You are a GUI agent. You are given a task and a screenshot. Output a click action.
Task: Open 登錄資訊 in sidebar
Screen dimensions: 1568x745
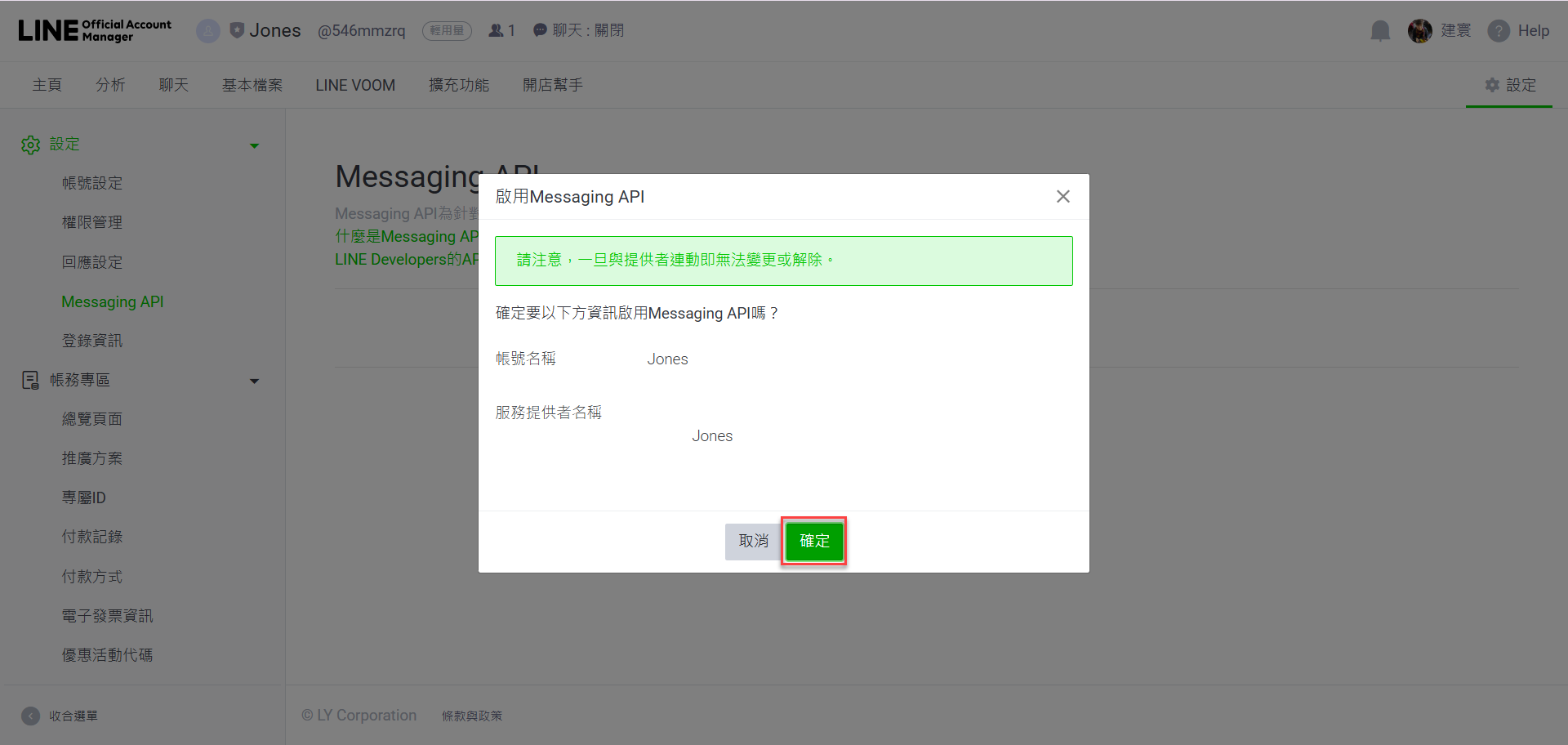tap(92, 341)
